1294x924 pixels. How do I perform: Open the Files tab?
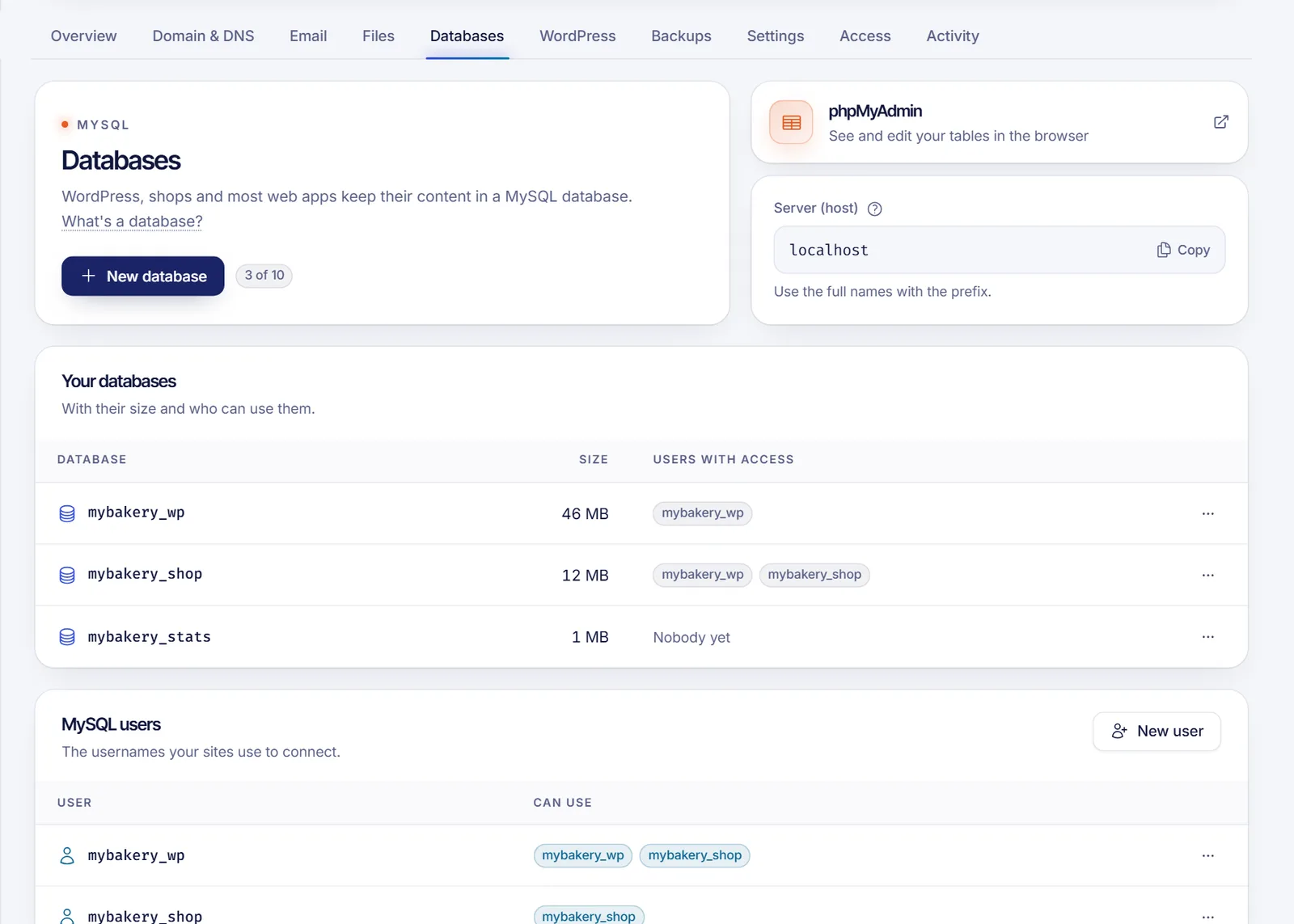[378, 36]
